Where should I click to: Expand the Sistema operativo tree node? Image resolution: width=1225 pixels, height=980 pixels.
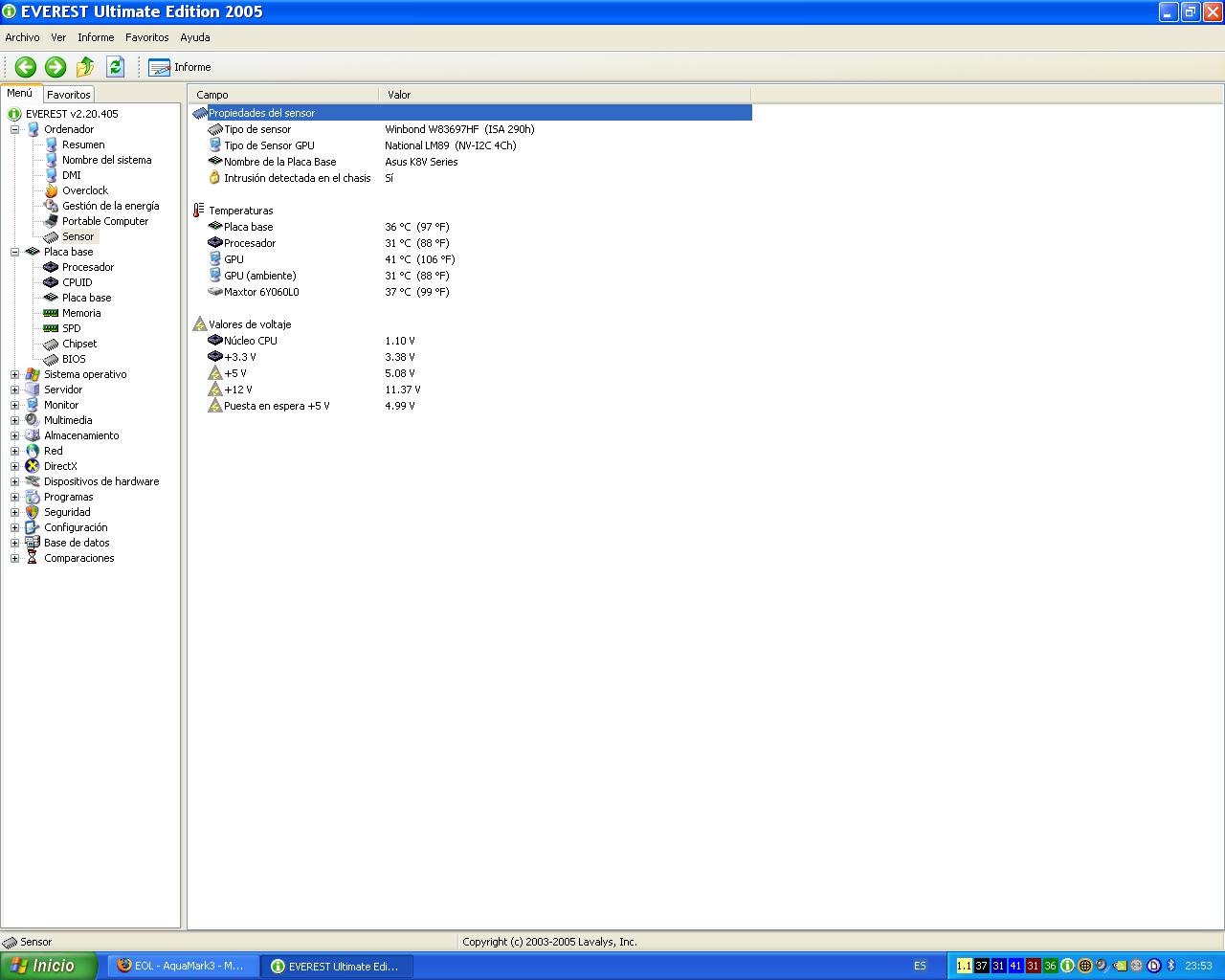[14, 374]
